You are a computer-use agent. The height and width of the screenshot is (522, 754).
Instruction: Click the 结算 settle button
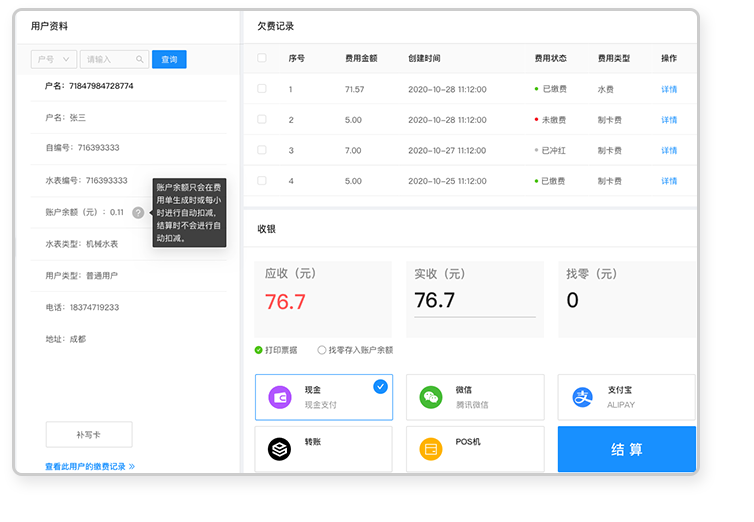coord(627,449)
